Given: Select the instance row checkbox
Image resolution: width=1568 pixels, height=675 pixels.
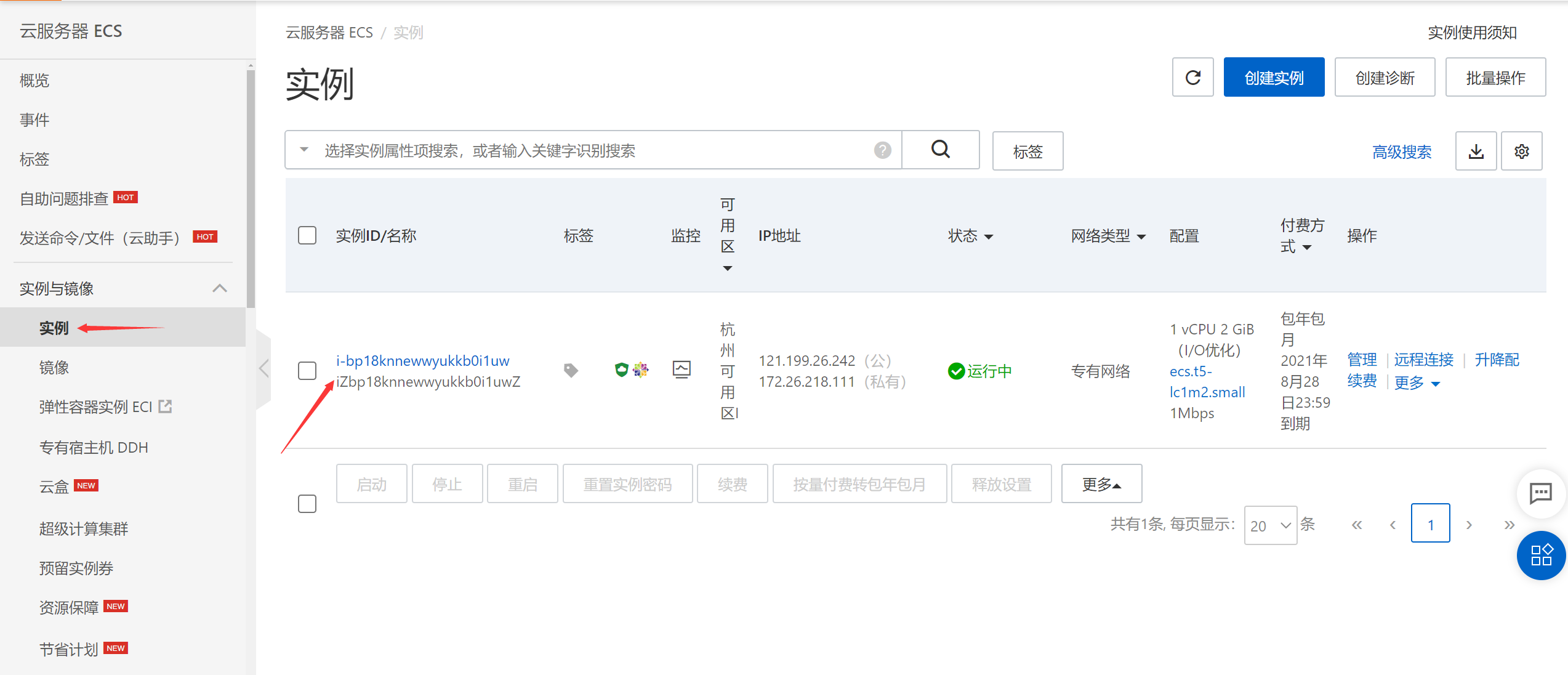Looking at the screenshot, I should (x=307, y=371).
